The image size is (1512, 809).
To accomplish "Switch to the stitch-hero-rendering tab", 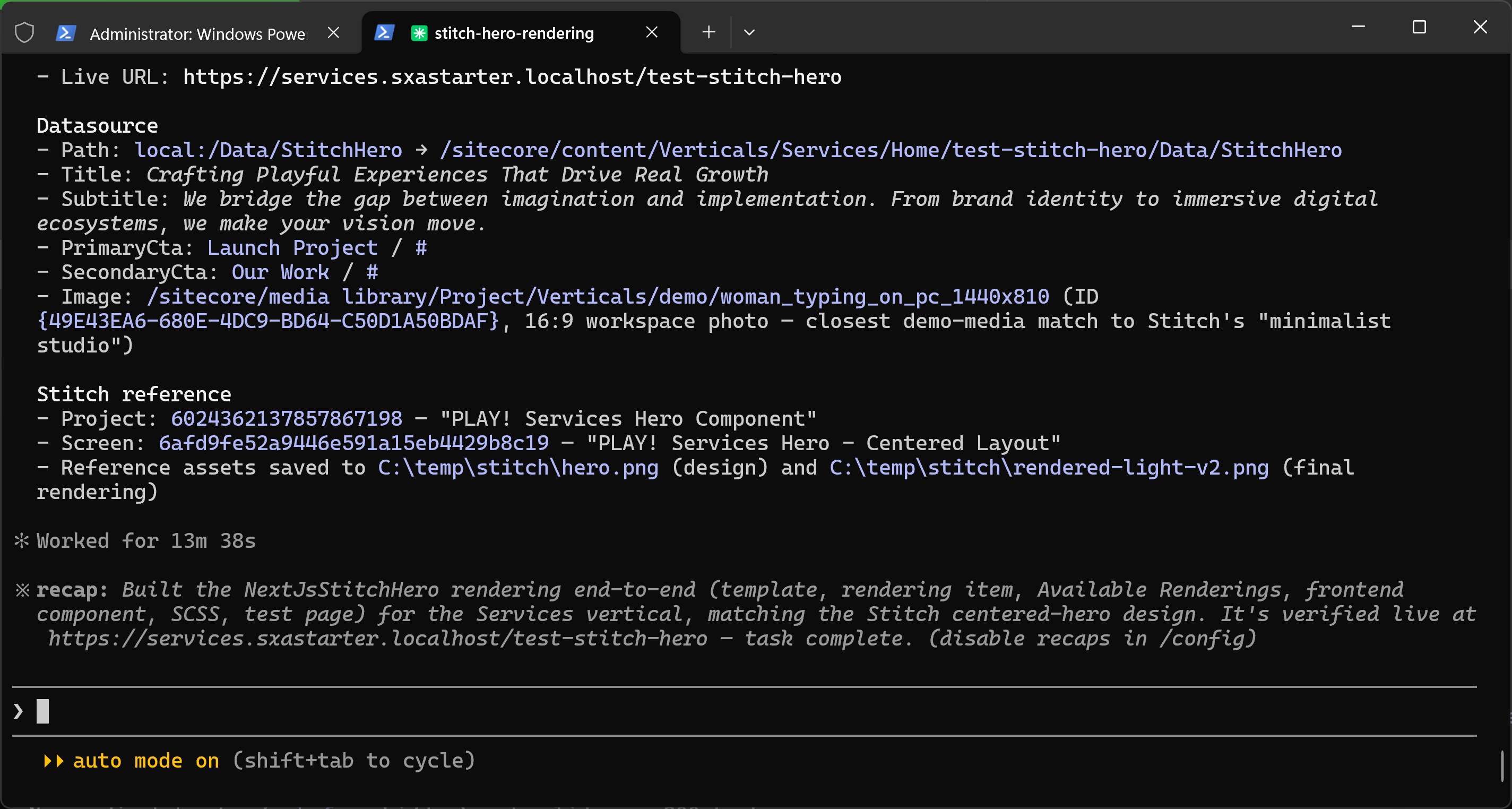I will pos(514,33).
